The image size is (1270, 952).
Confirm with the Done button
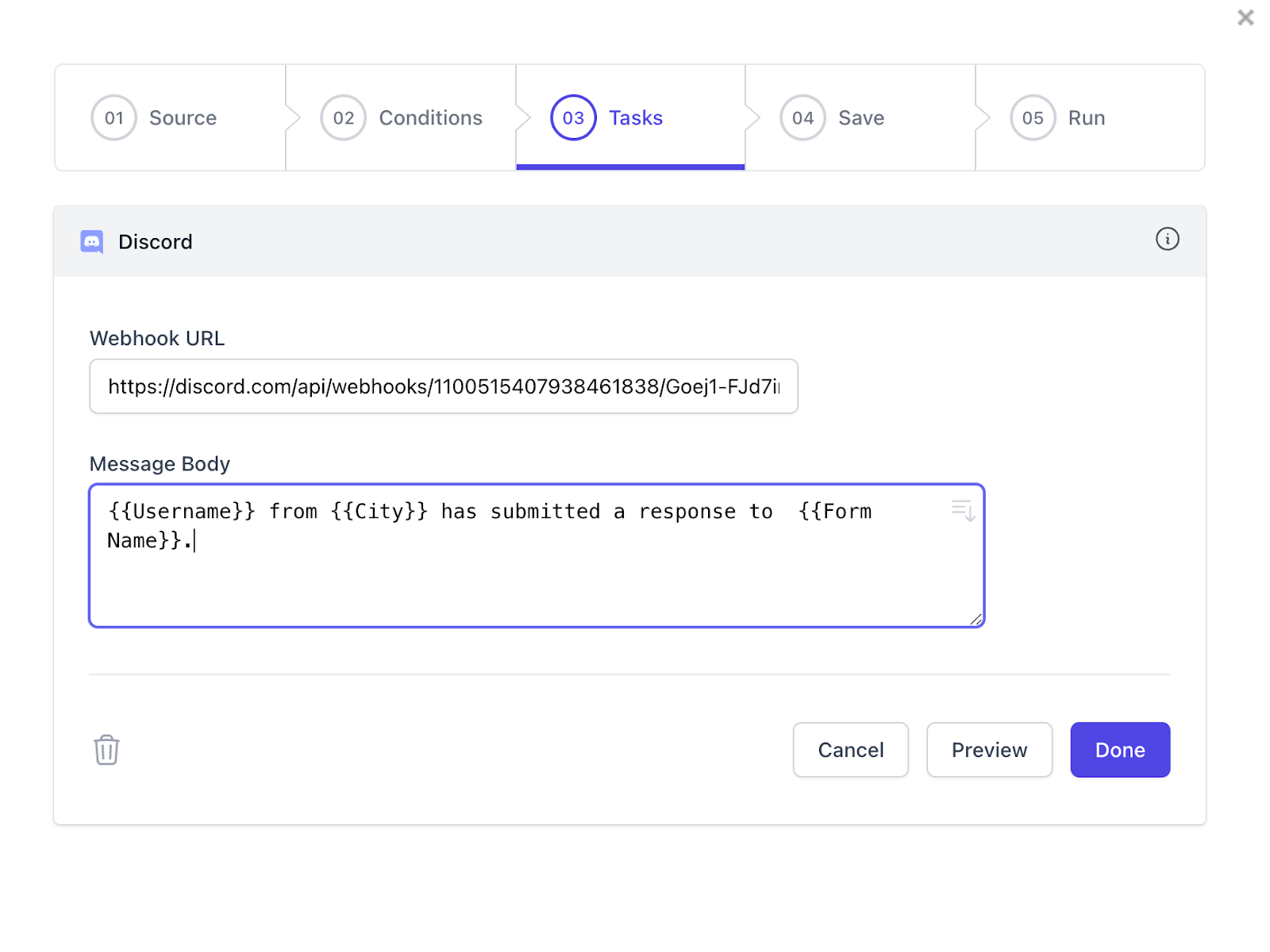click(x=1120, y=750)
